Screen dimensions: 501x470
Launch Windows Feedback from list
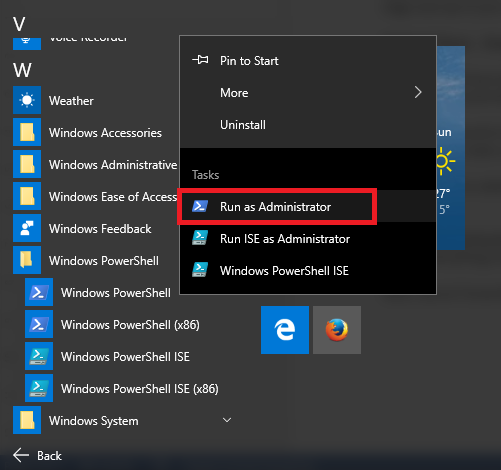100,229
